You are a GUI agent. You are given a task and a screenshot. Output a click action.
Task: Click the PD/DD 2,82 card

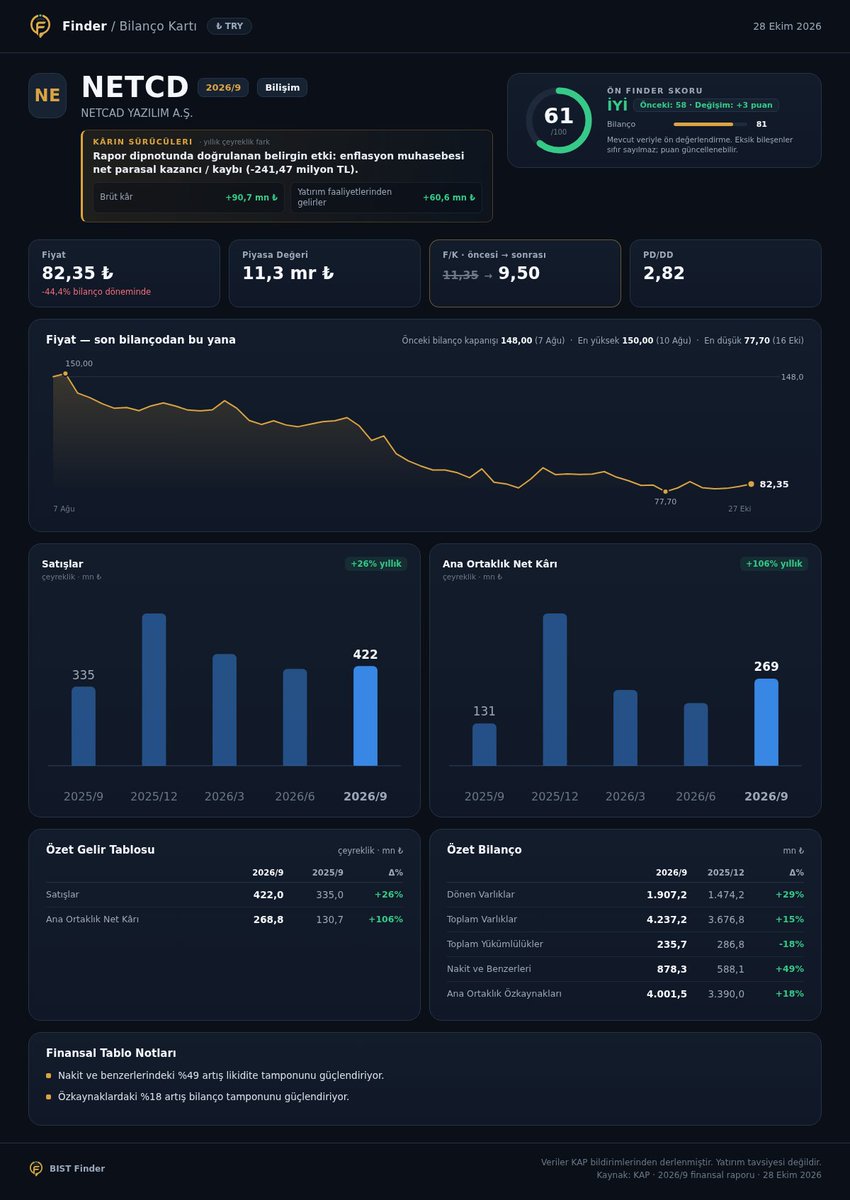pyautogui.click(x=725, y=273)
